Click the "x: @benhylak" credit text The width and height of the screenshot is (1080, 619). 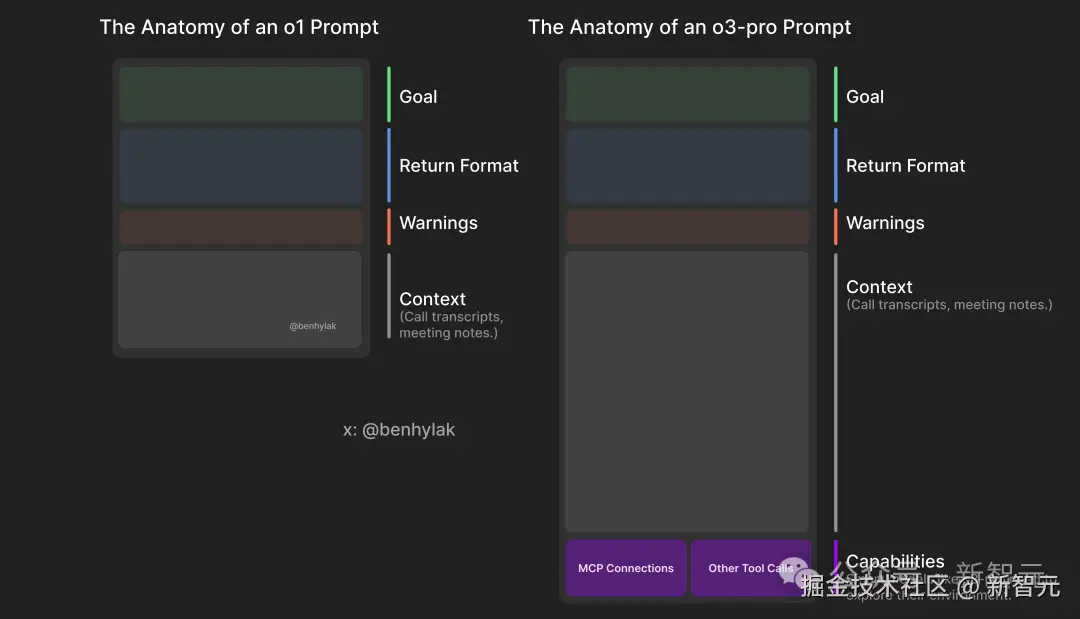coord(399,430)
